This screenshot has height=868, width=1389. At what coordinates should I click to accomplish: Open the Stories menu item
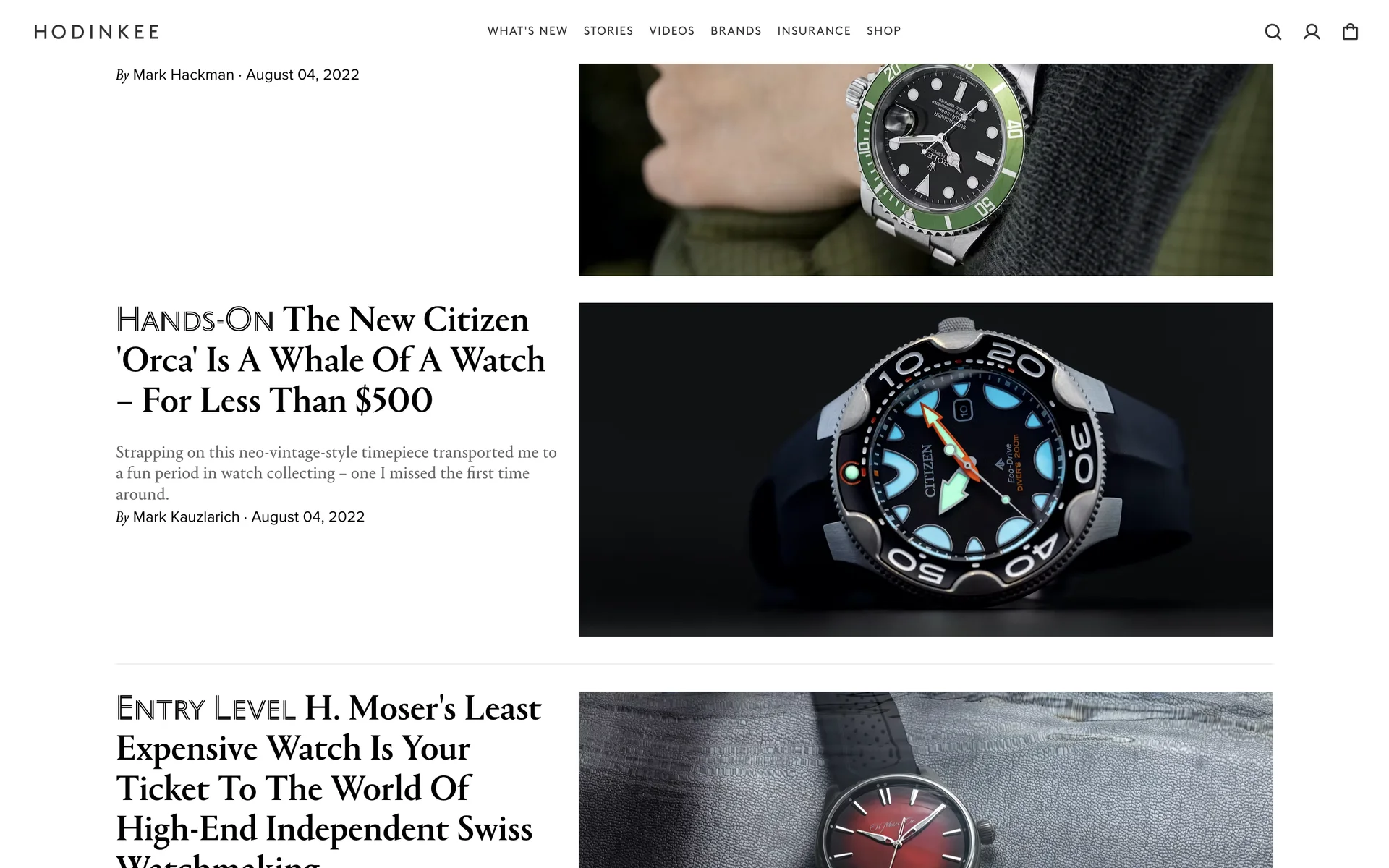[608, 31]
